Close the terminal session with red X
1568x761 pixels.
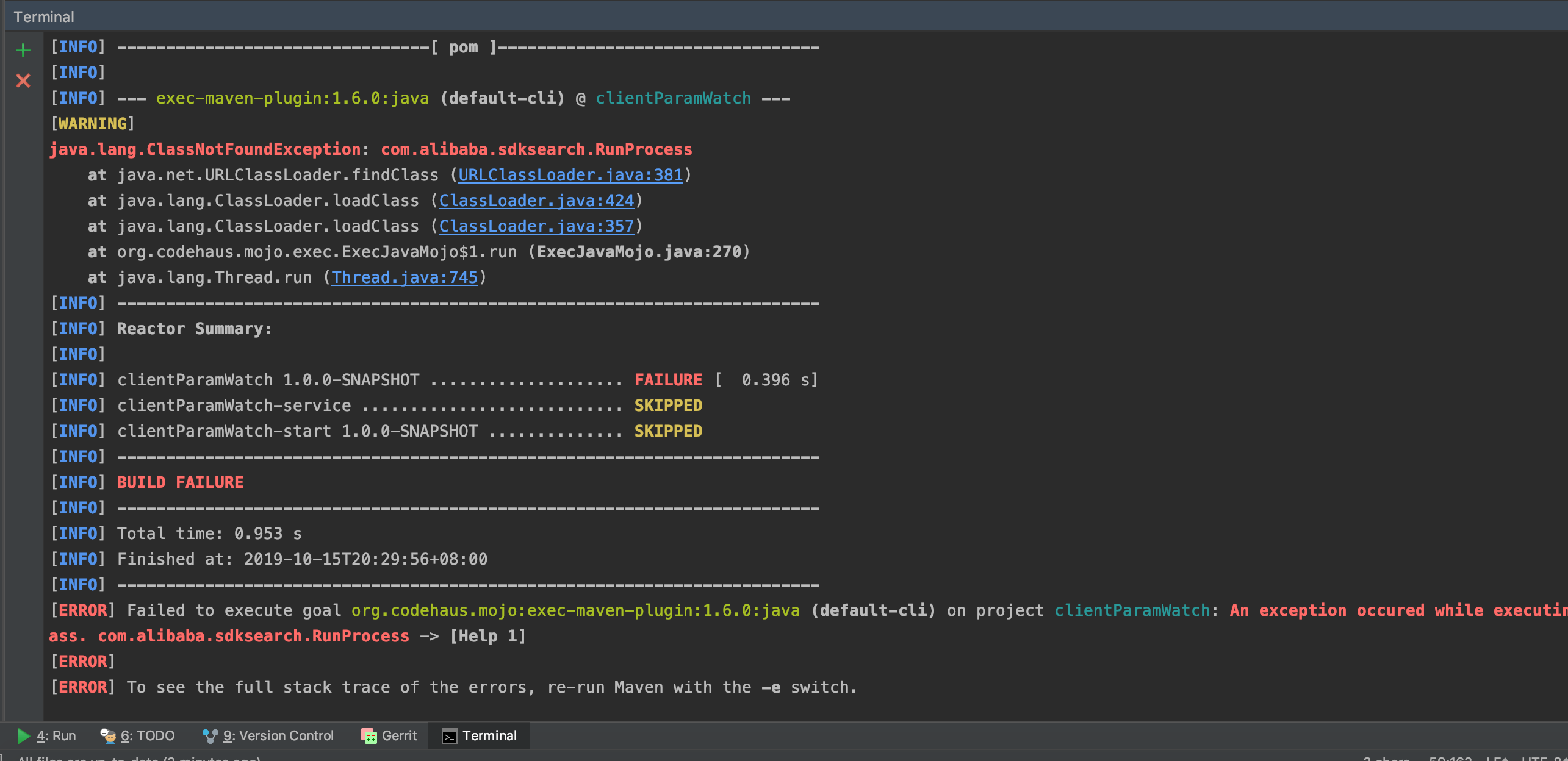tap(23, 80)
